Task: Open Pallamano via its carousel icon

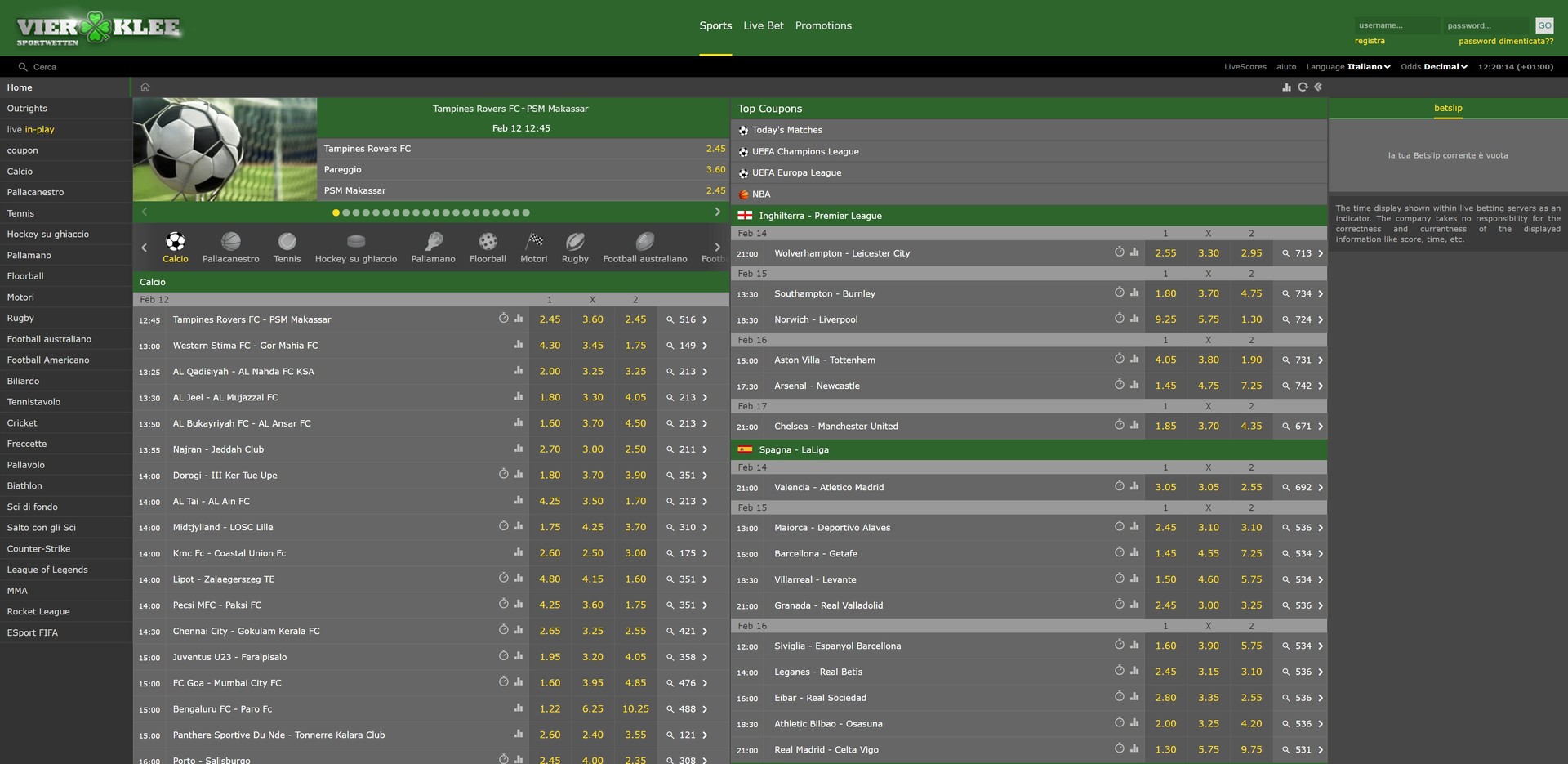Action: pos(434,241)
